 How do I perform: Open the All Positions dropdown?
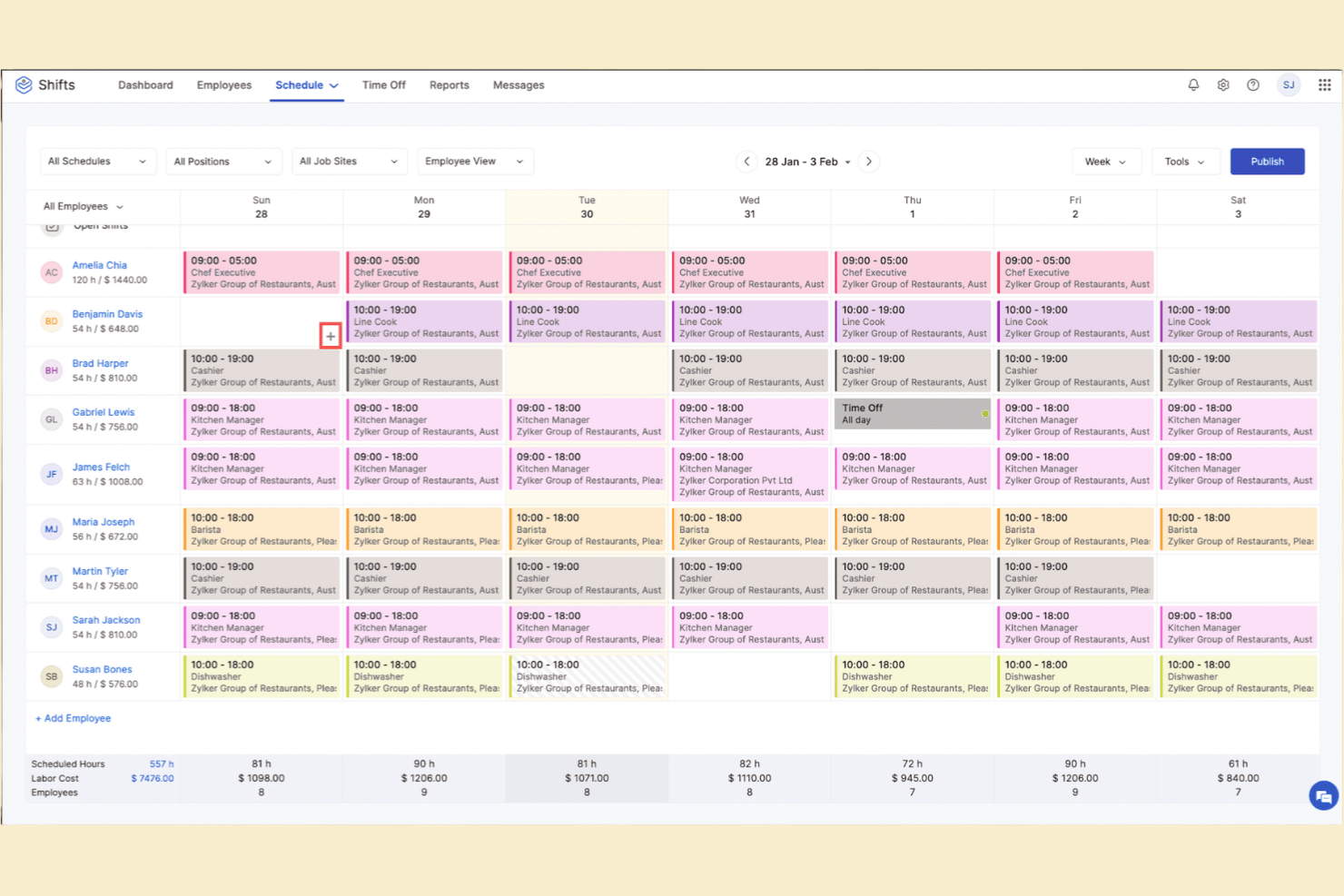click(223, 161)
